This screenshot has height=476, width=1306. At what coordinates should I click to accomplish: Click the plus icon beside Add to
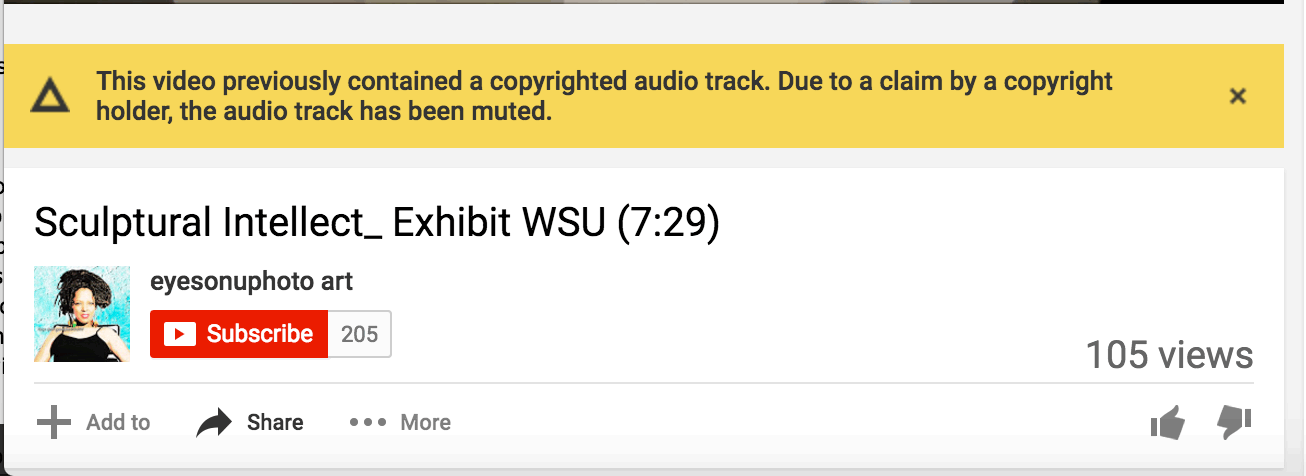pos(54,423)
